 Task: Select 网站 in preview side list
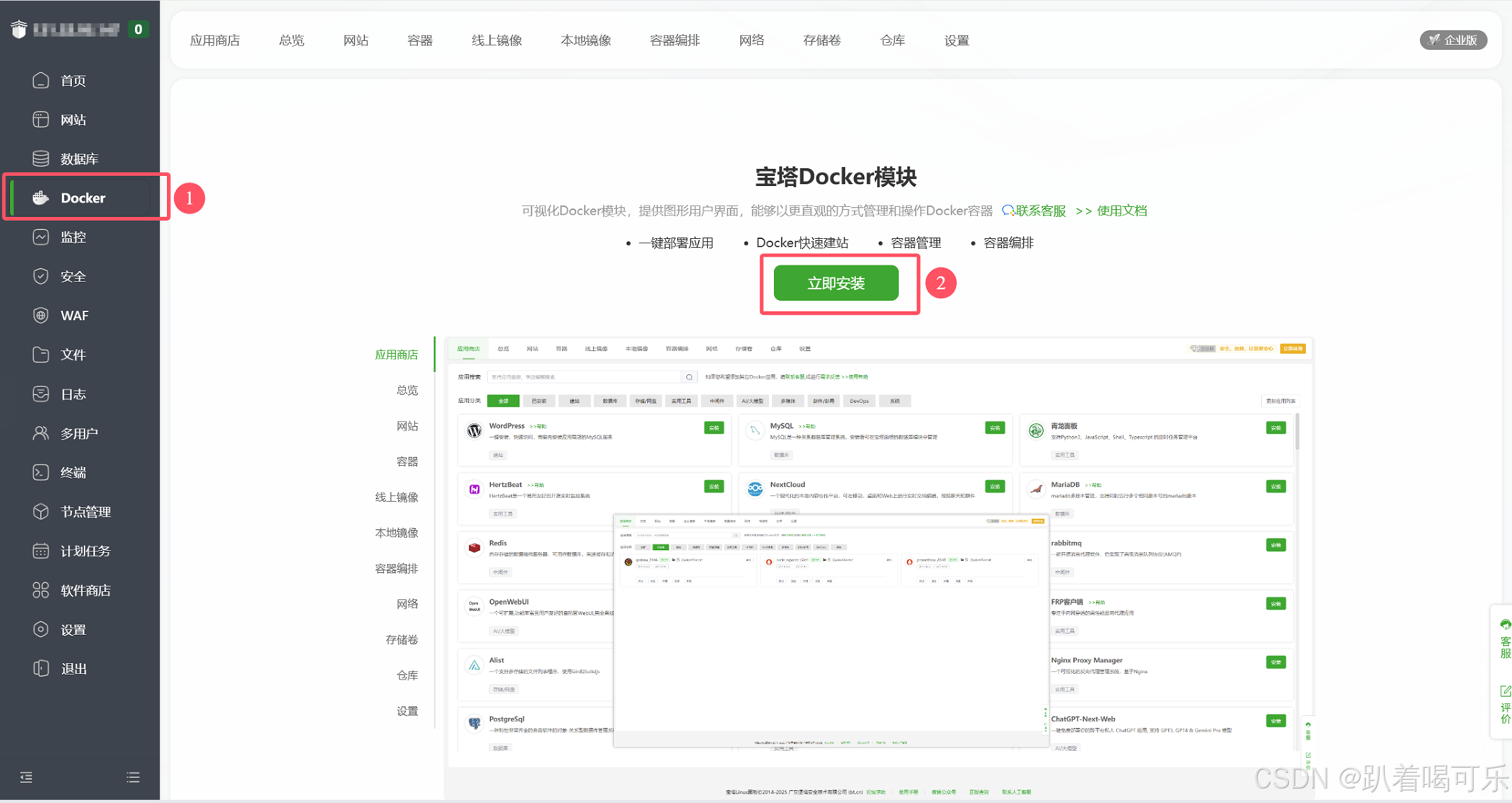(407, 426)
